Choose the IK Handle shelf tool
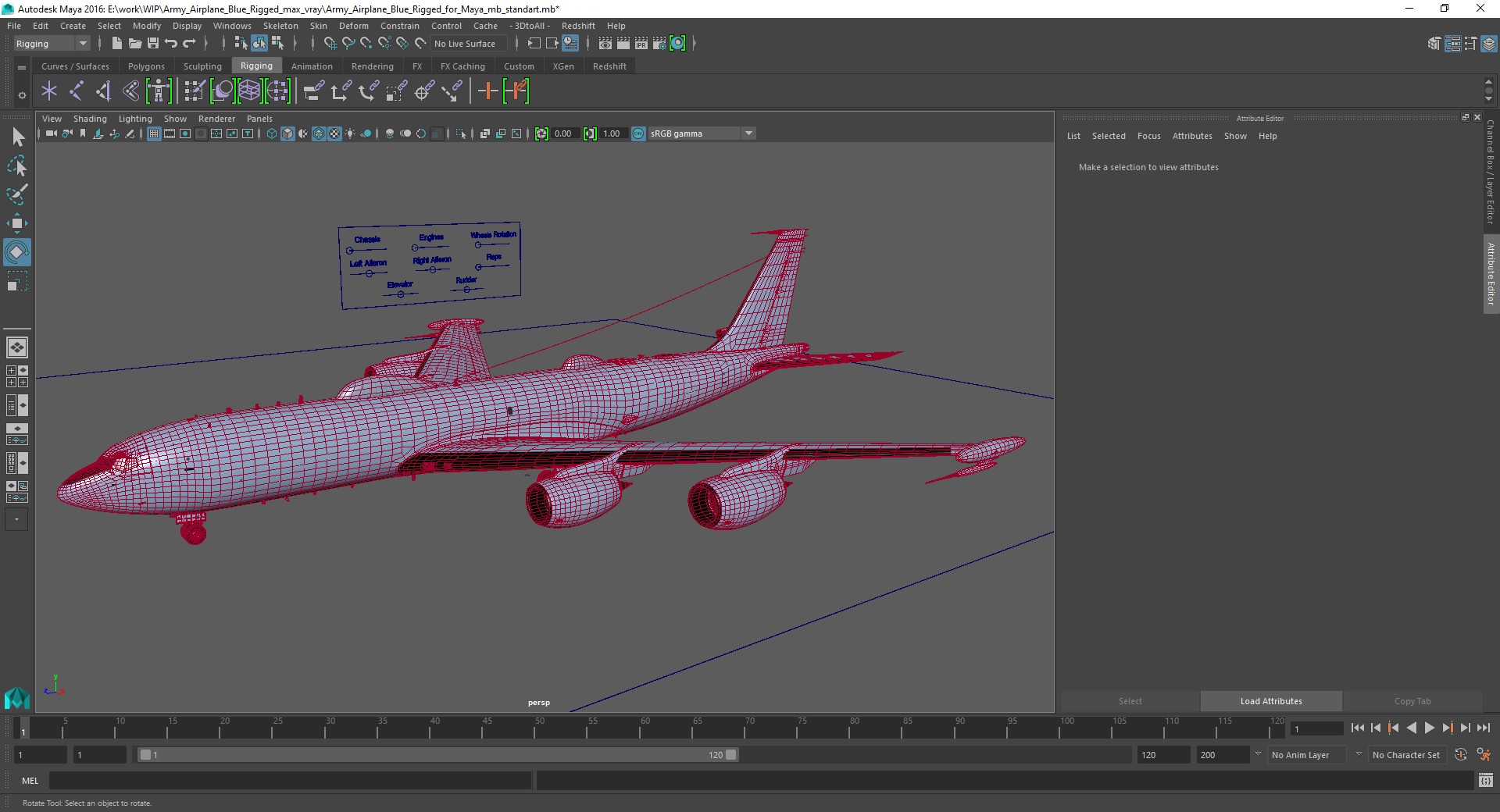Viewport: 1500px width, 812px height. [103, 91]
